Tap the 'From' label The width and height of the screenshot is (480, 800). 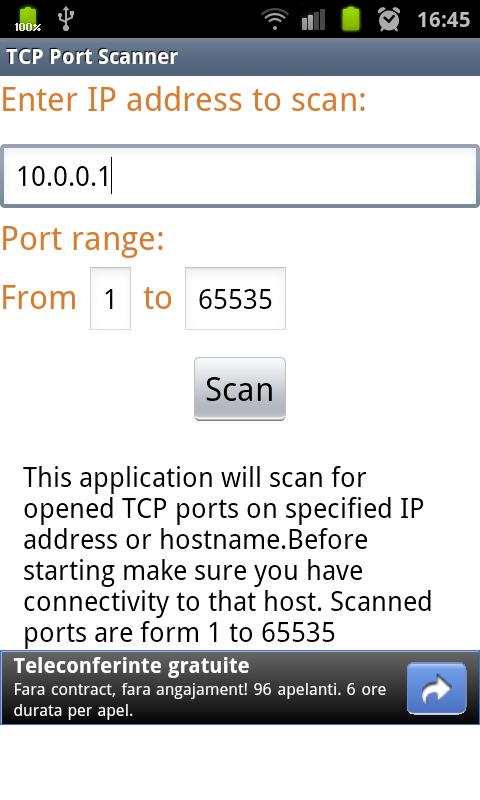click(39, 297)
